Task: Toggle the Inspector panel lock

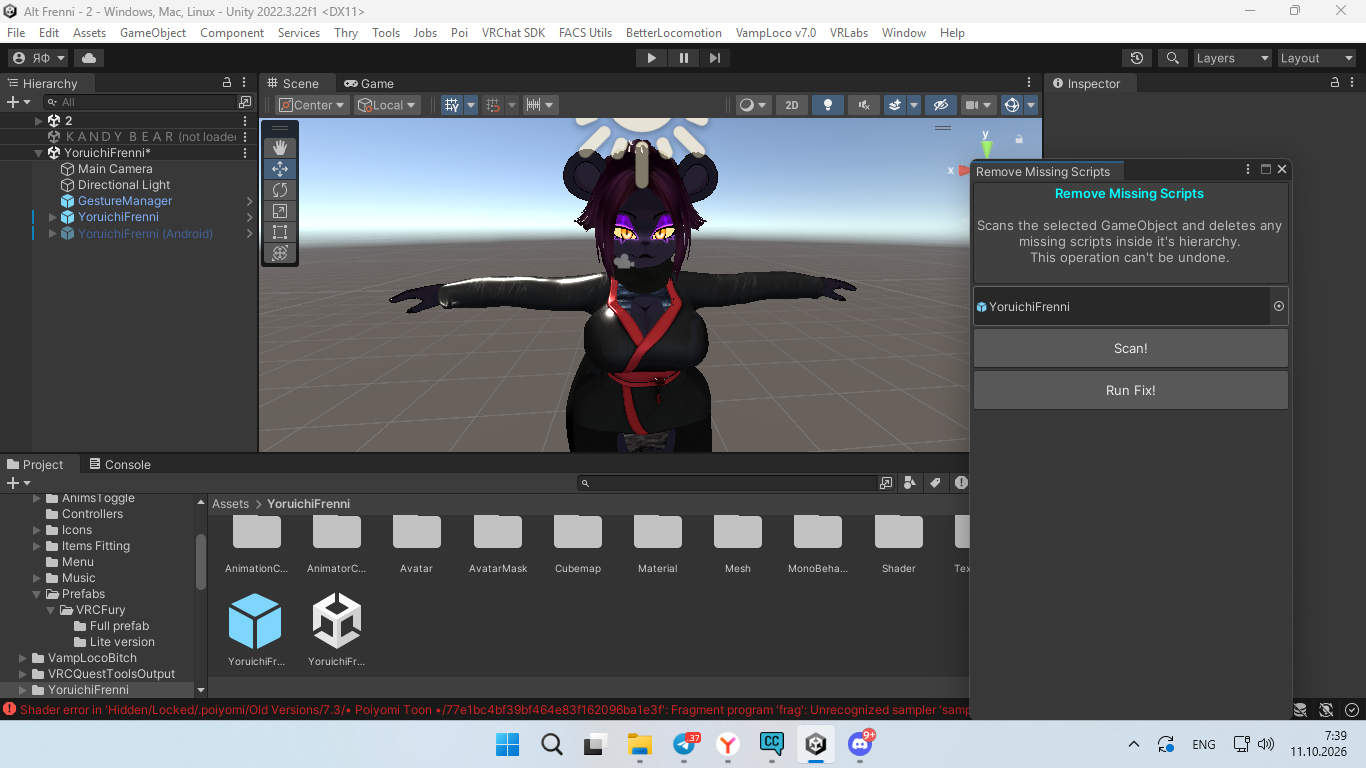Action: (x=1334, y=83)
